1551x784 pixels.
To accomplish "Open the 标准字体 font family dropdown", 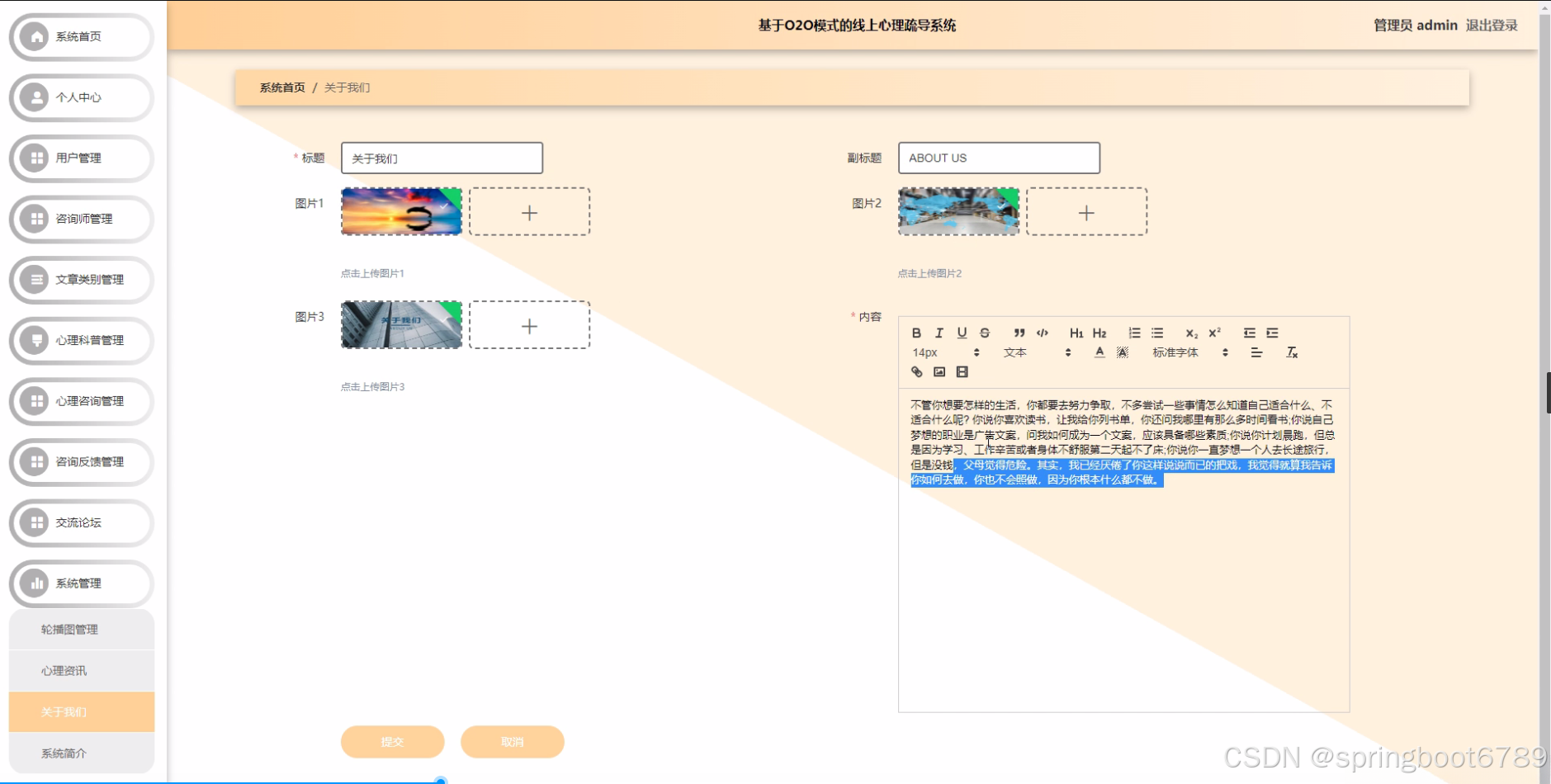I will [x=1190, y=352].
